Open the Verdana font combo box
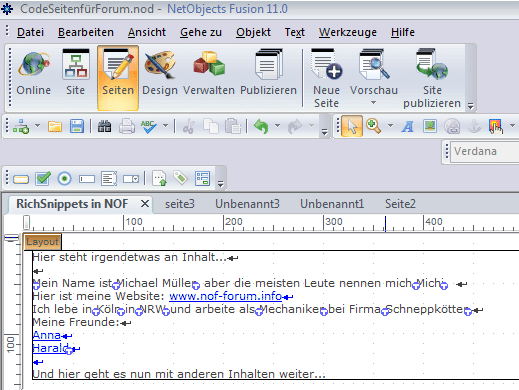The width and height of the screenshot is (519, 390). (484, 152)
